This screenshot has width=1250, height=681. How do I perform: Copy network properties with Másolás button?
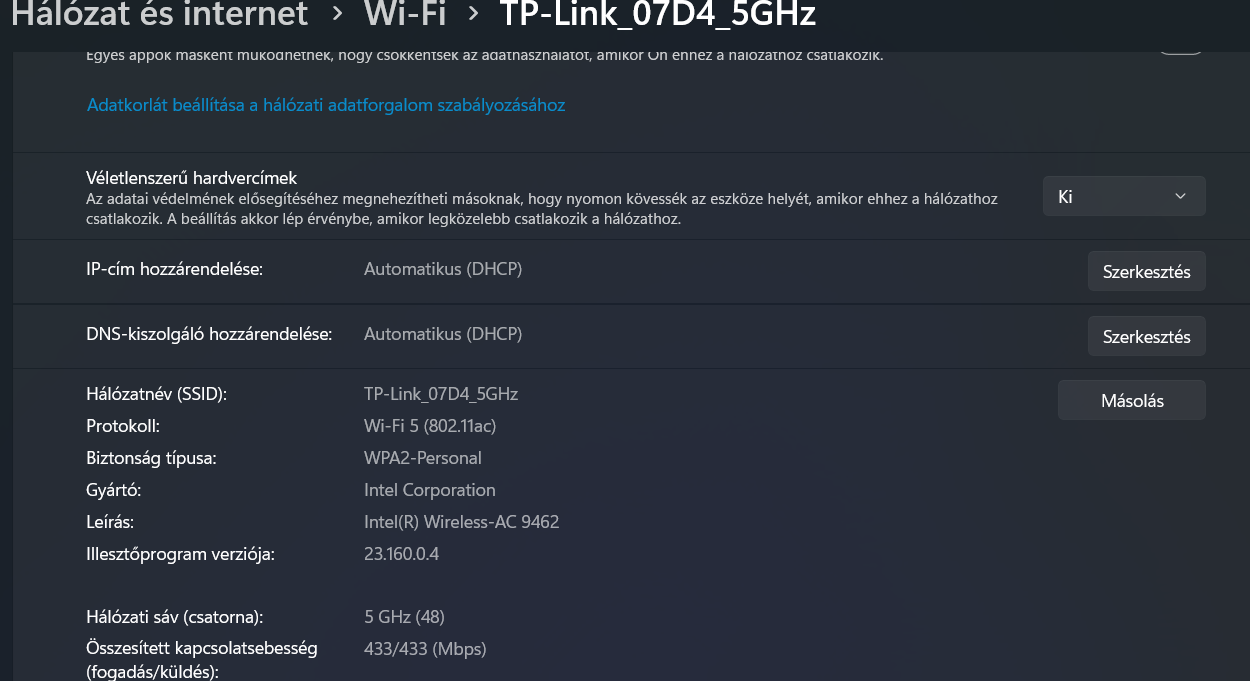1132,400
